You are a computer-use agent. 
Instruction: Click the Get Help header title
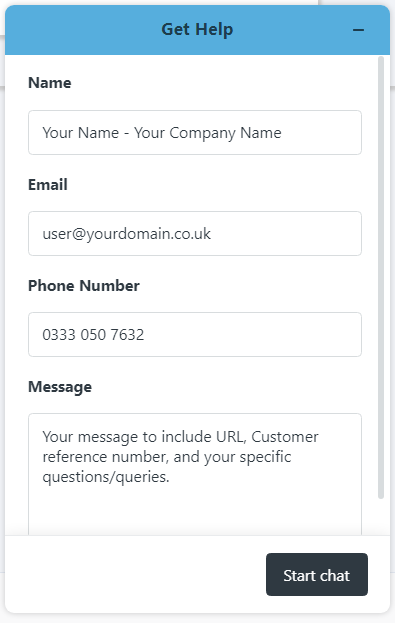click(197, 29)
